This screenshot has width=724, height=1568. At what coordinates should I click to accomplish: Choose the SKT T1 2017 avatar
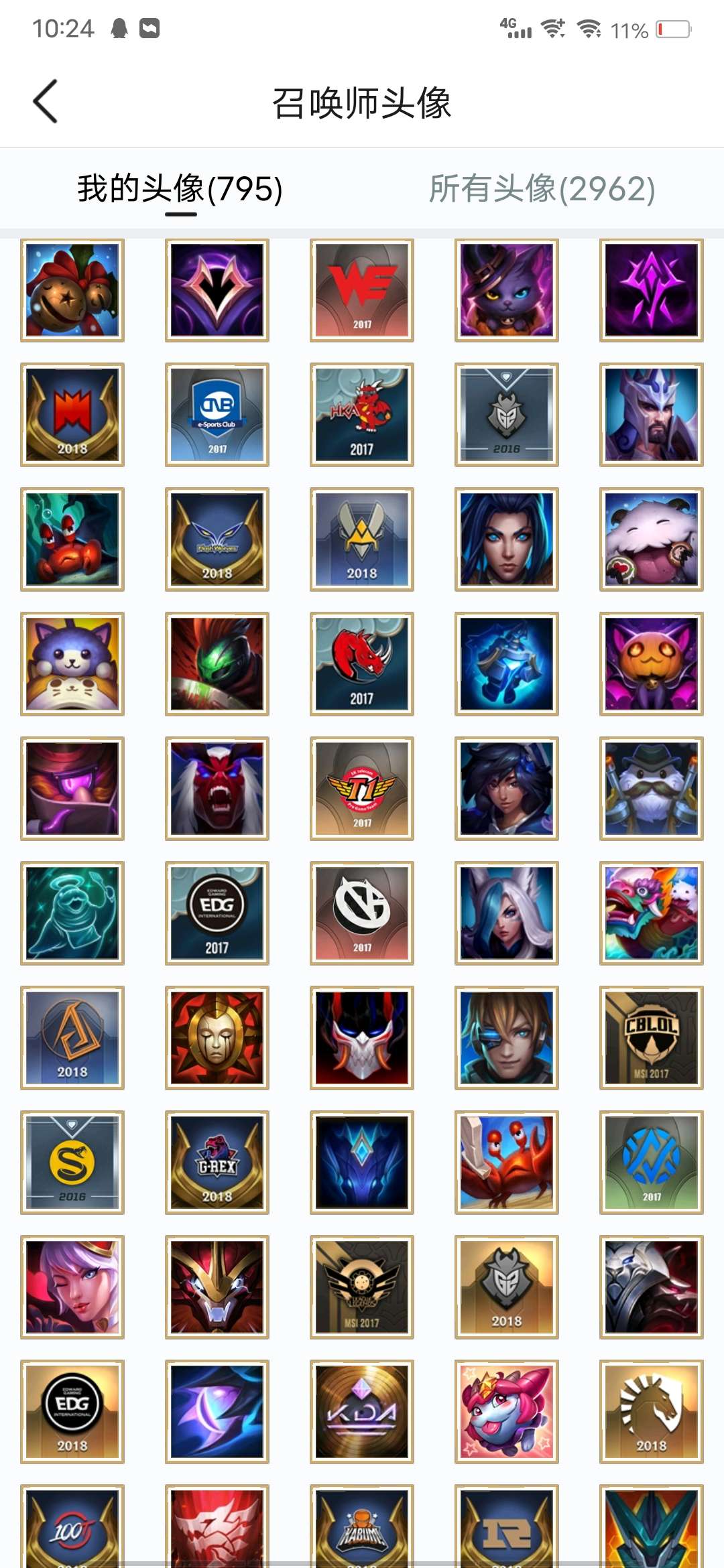click(x=362, y=789)
